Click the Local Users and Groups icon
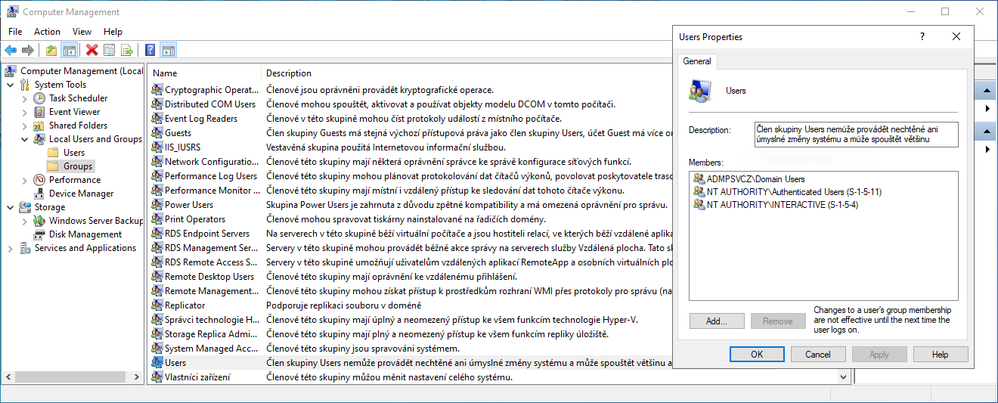The width and height of the screenshot is (998, 403). click(x=39, y=139)
